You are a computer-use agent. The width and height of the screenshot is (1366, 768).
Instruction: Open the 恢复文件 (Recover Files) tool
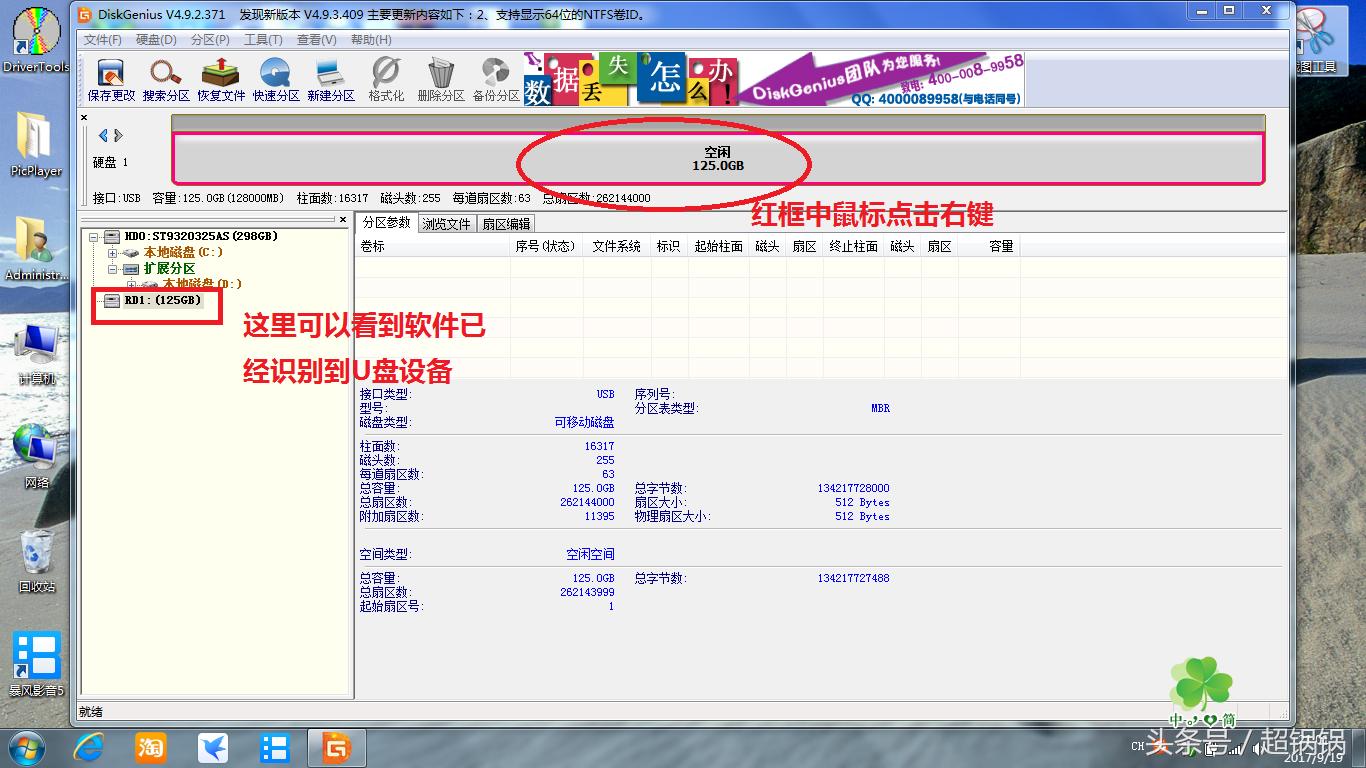220,78
